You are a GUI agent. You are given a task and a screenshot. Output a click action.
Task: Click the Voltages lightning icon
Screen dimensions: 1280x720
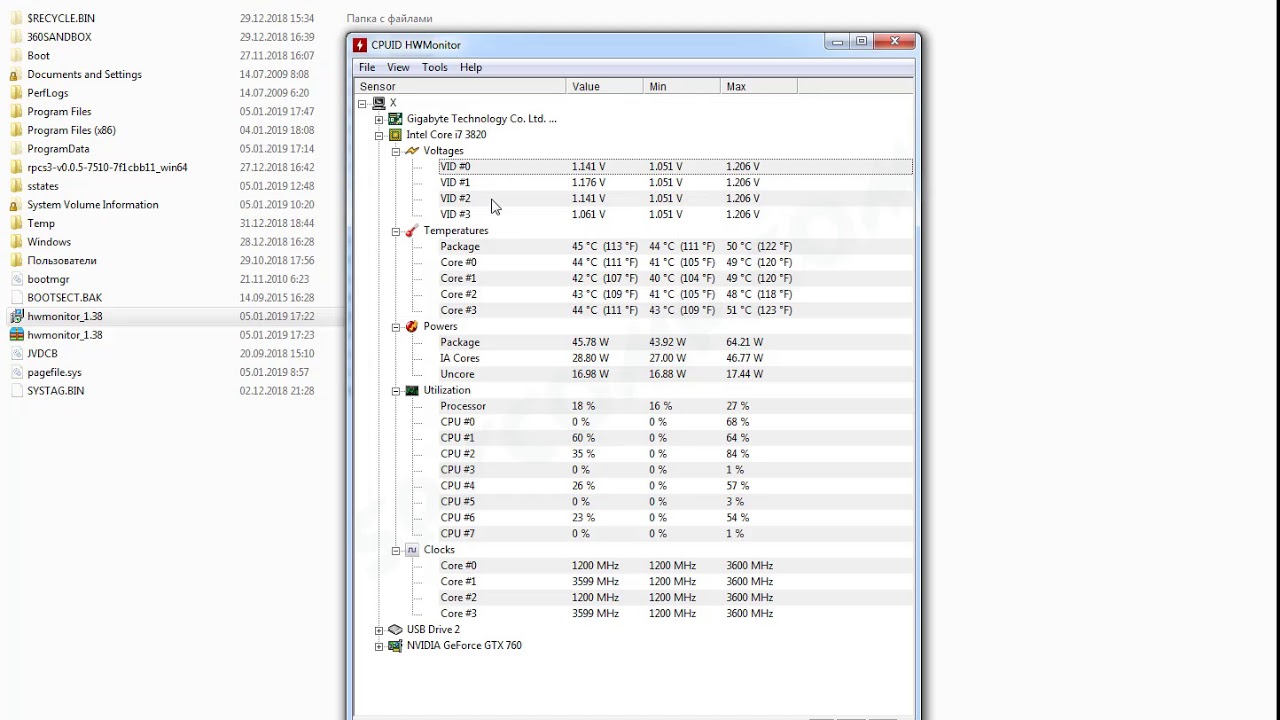412,151
